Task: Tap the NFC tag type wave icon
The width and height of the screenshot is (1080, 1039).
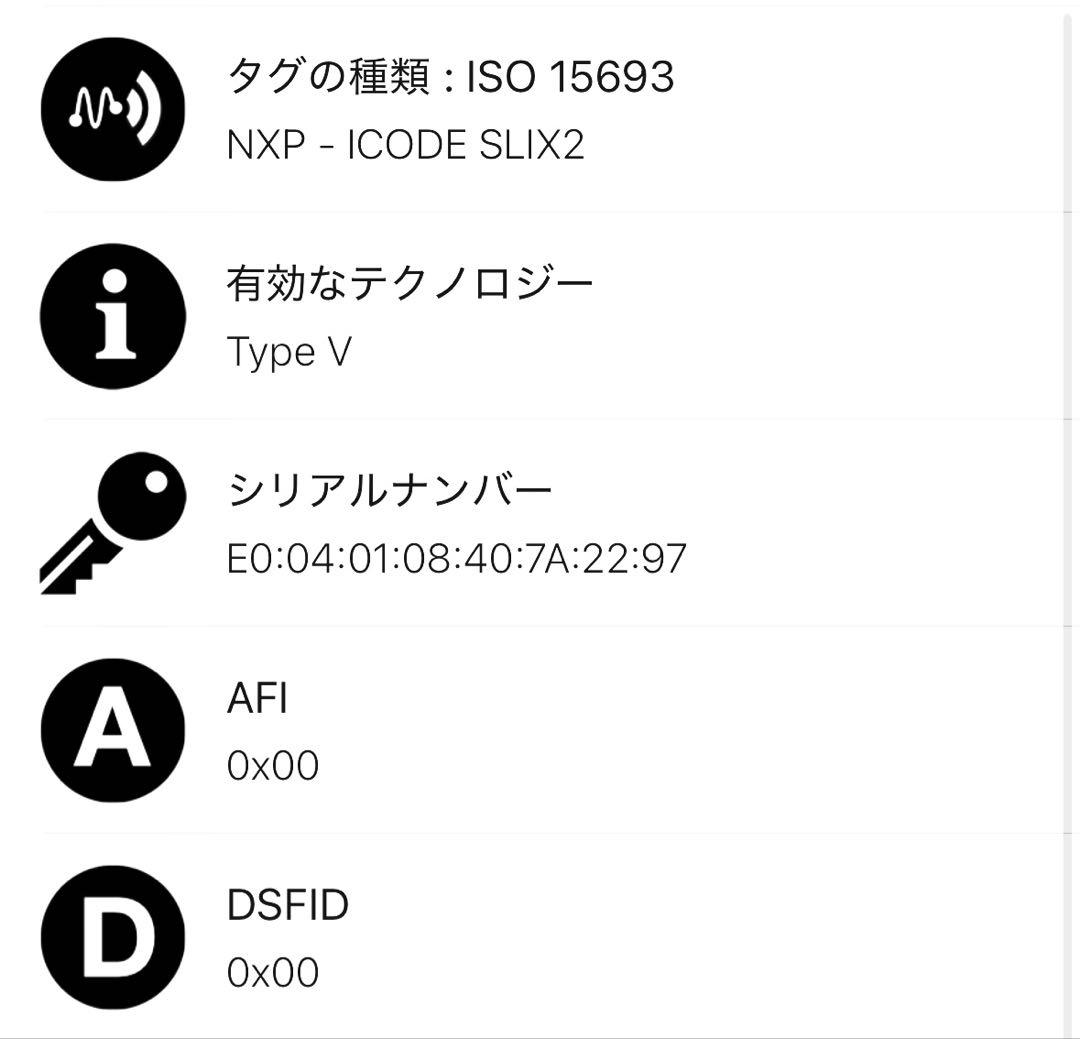Action: click(x=112, y=109)
